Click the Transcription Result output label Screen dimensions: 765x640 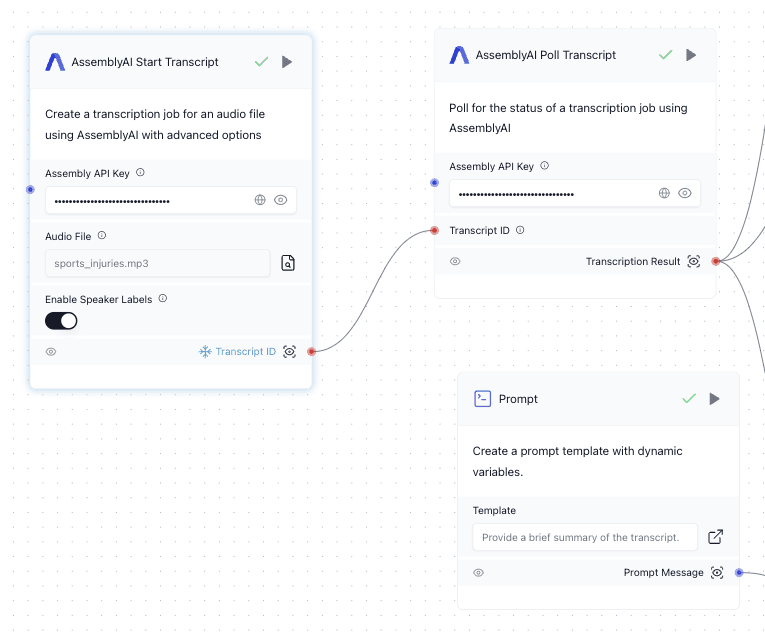(633, 261)
